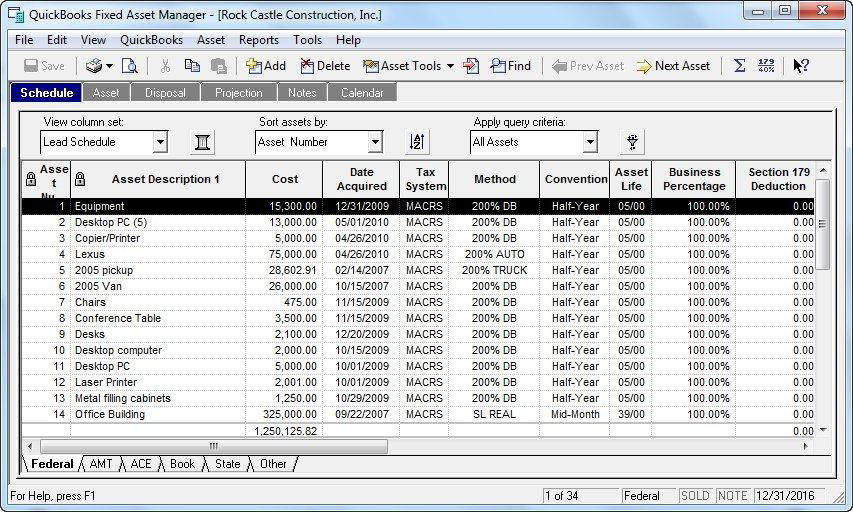
Task: Switch to the Notes tab
Action: [x=302, y=92]
